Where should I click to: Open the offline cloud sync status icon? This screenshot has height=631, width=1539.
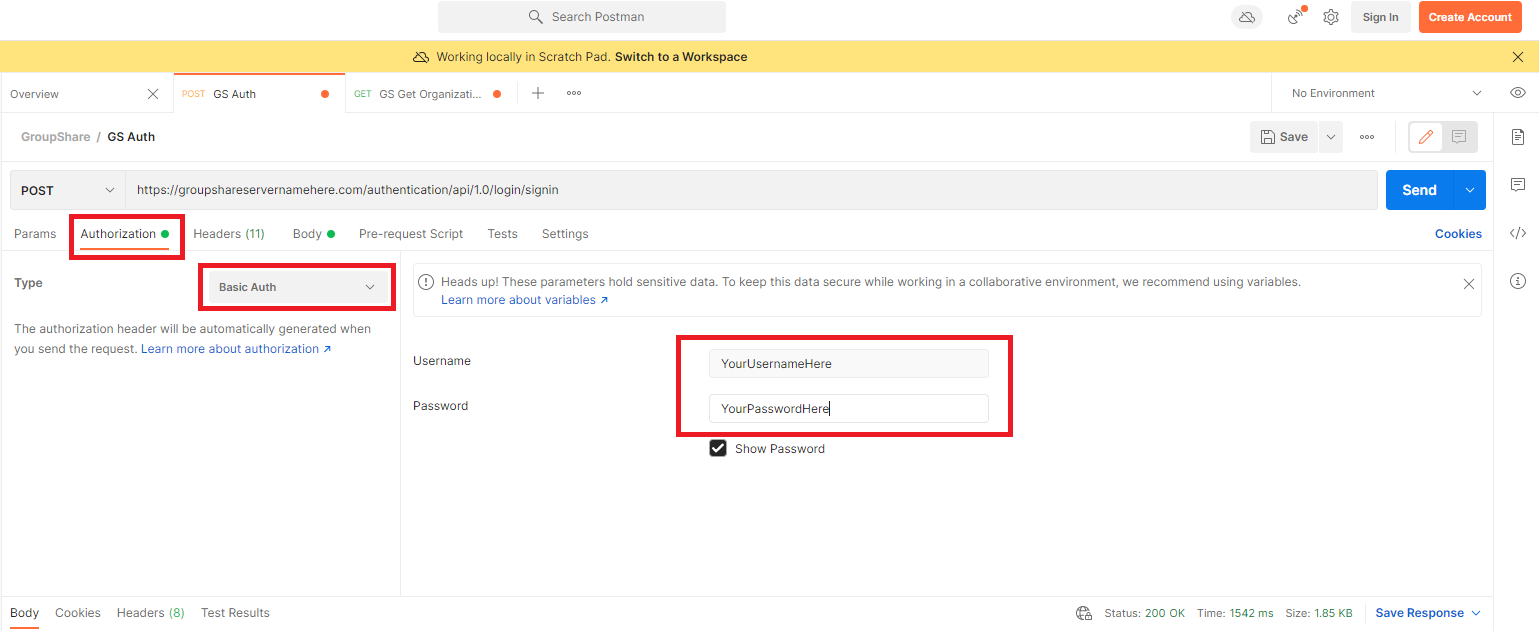coord(1246,17)
